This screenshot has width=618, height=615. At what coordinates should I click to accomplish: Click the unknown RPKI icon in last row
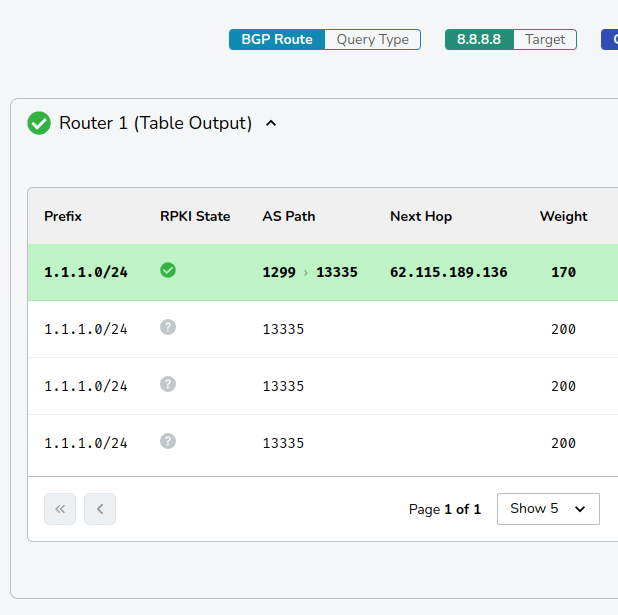[x=168, y=441]
